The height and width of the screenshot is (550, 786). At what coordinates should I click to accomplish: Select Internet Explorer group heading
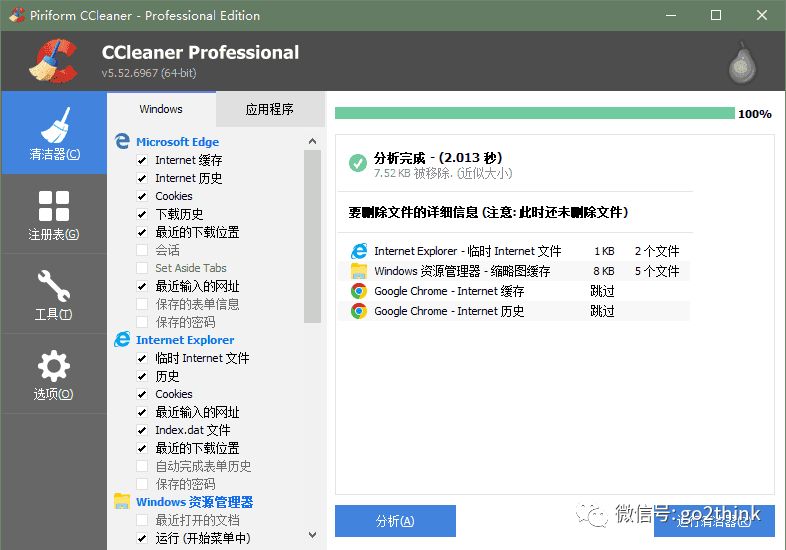(x=185, y=340)
